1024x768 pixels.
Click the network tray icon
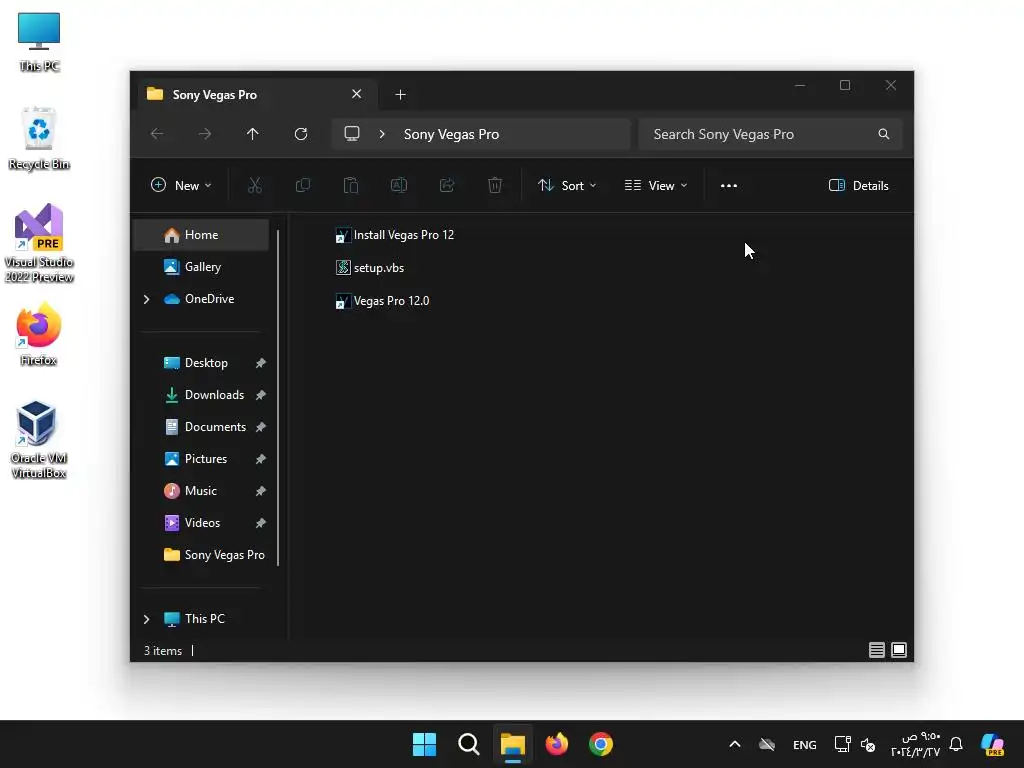pos(842,744)
